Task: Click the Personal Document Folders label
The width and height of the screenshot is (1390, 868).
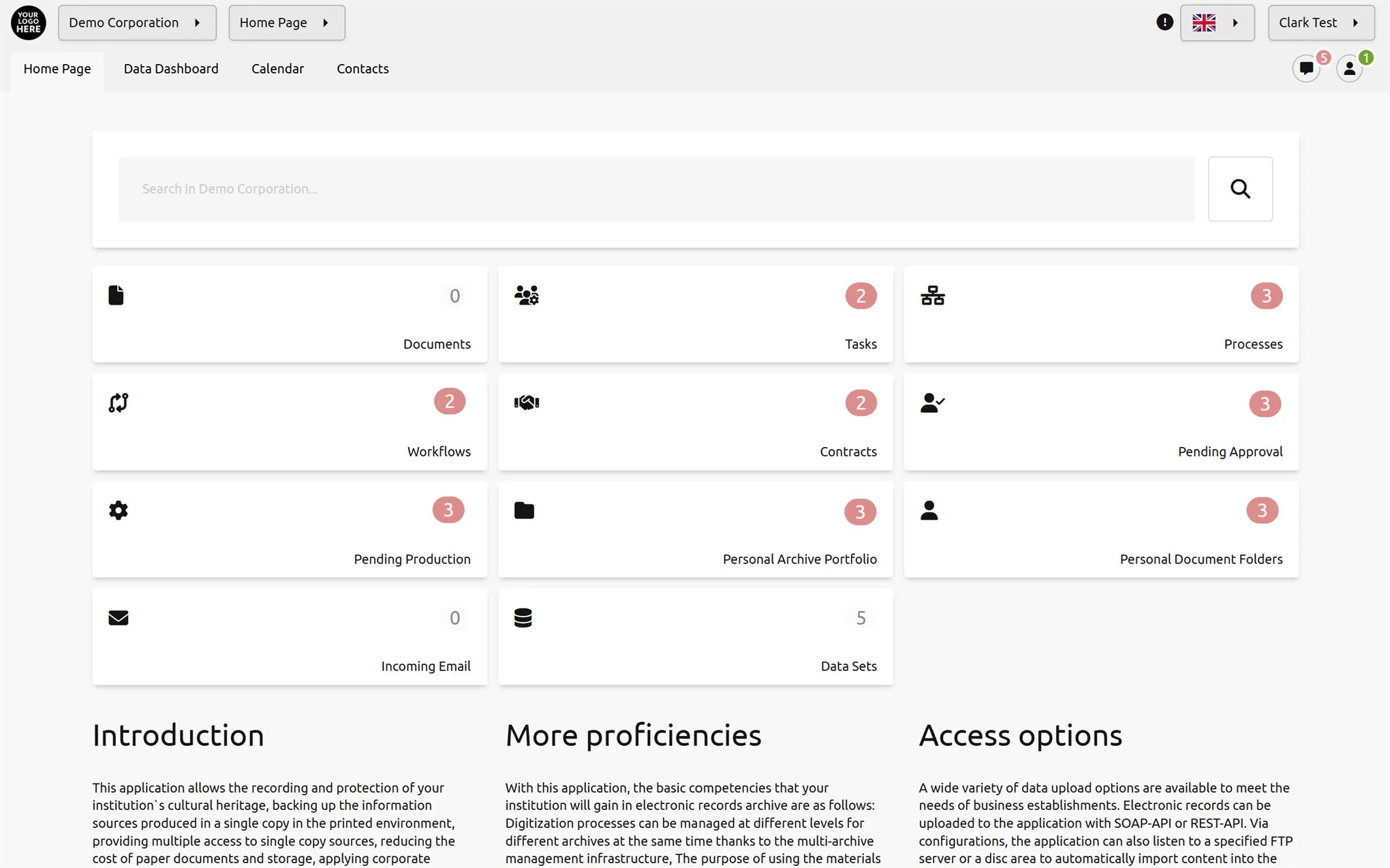Action: (x=1201, y=559)
